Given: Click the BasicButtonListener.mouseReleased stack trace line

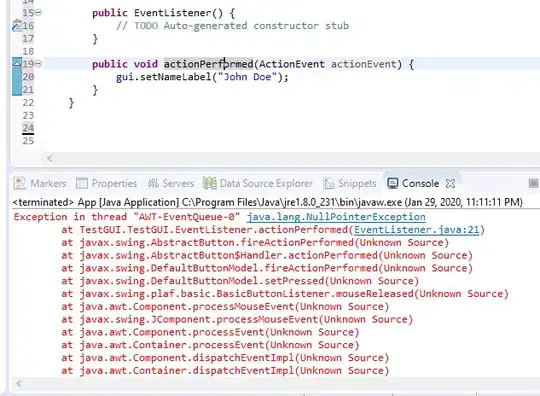Looking at the screenshot, I should (285, 294).
